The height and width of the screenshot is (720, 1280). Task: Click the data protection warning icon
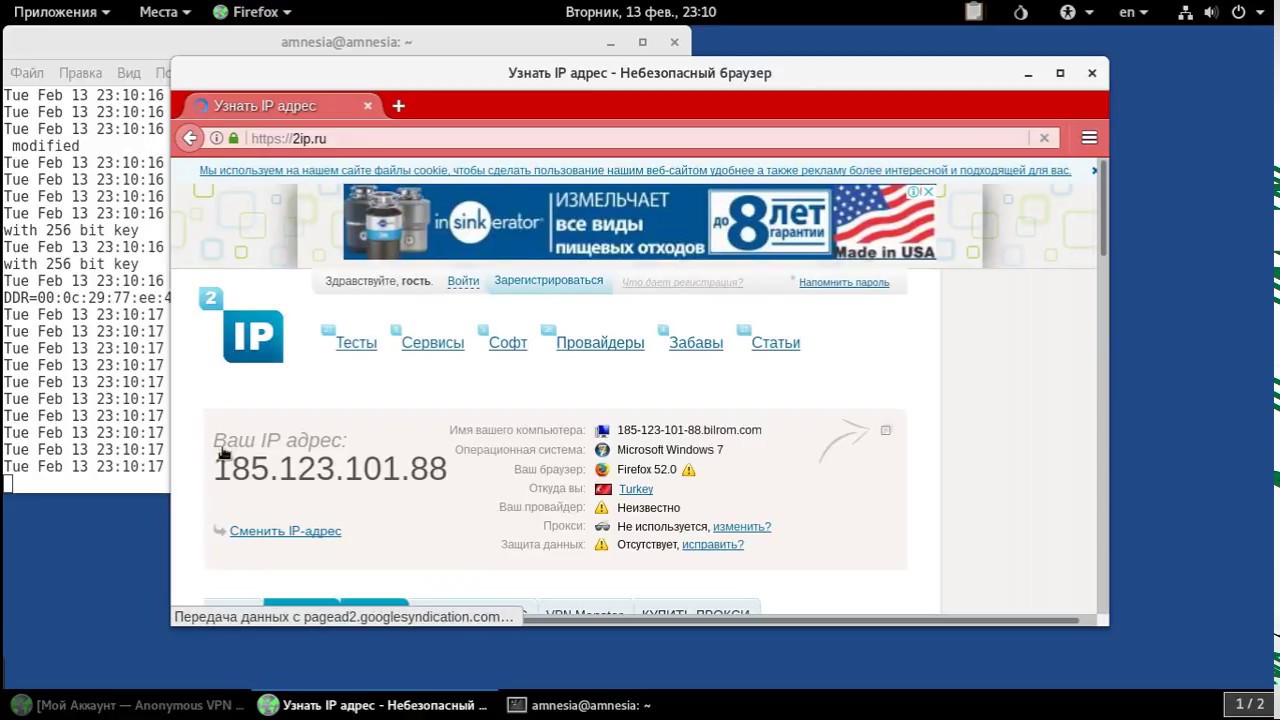602,545
